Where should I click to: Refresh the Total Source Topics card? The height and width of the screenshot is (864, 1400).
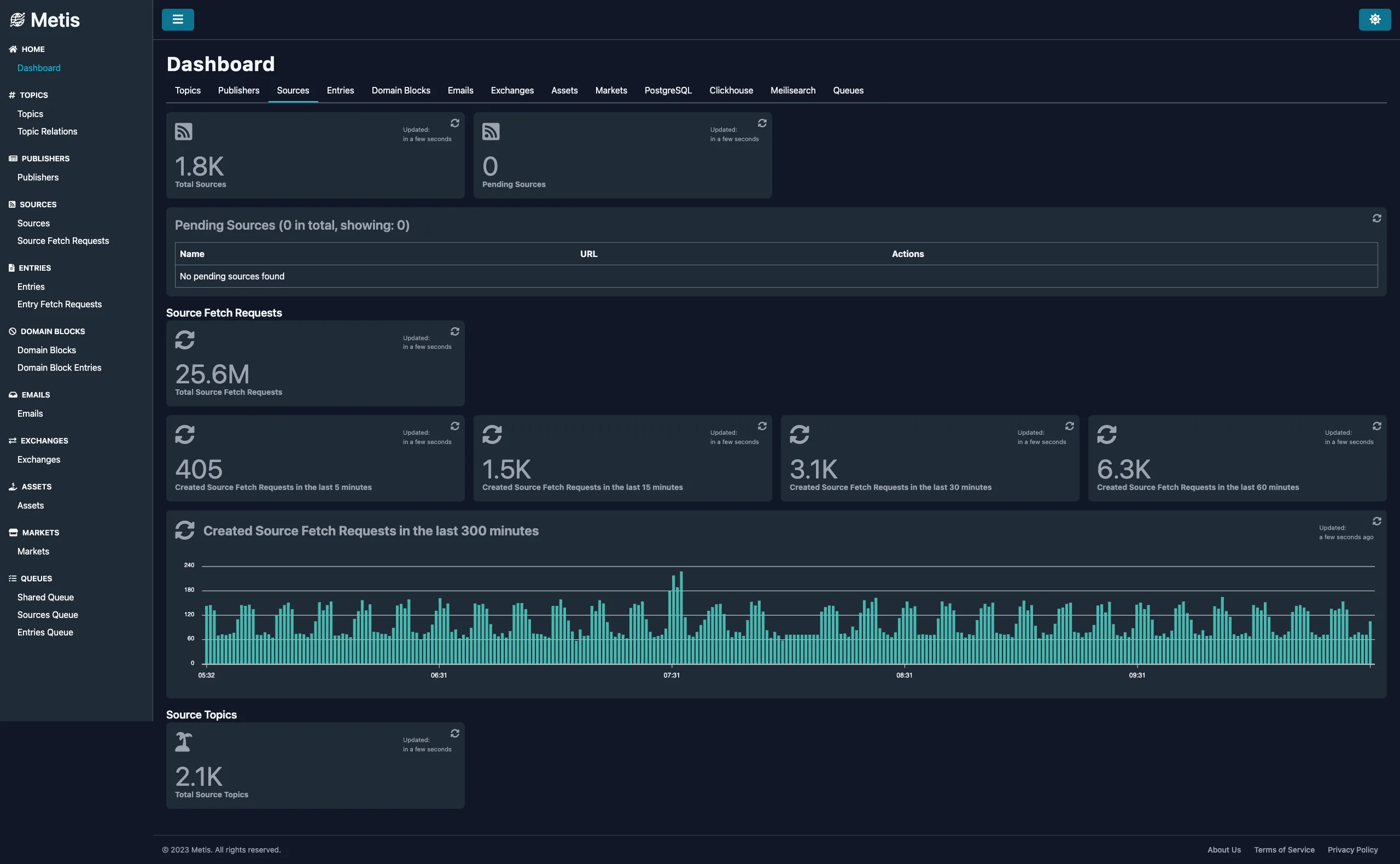(454, 733)
